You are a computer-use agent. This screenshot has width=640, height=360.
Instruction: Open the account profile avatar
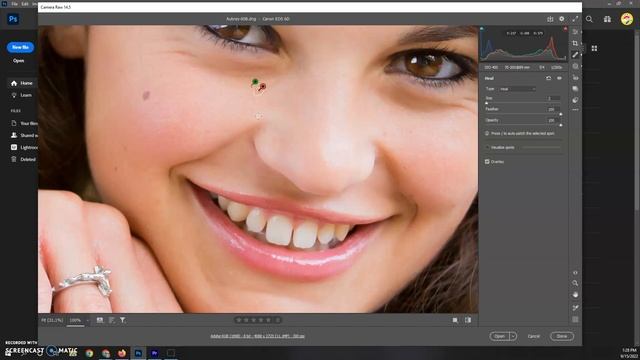click(627, 19)
